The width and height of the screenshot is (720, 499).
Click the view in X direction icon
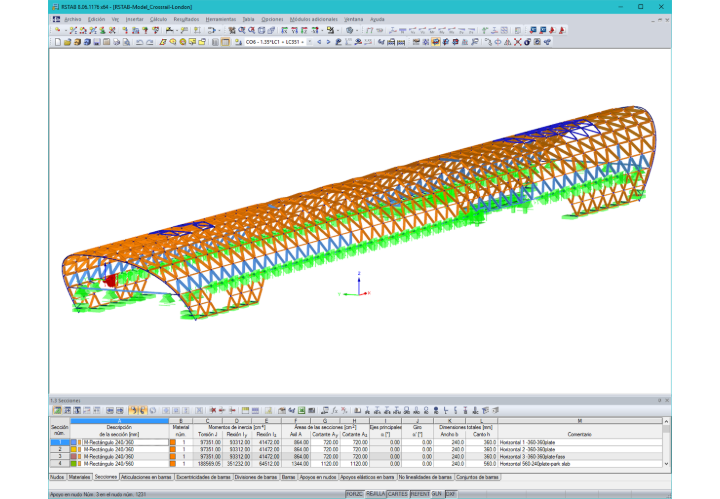285,30
